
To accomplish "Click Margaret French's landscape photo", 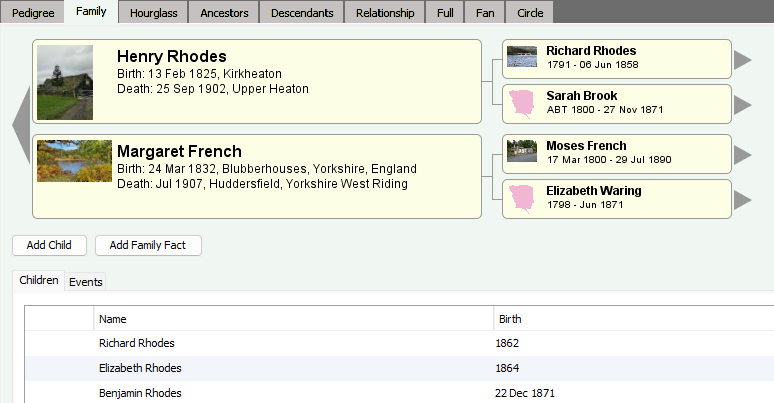I will 74,161.
